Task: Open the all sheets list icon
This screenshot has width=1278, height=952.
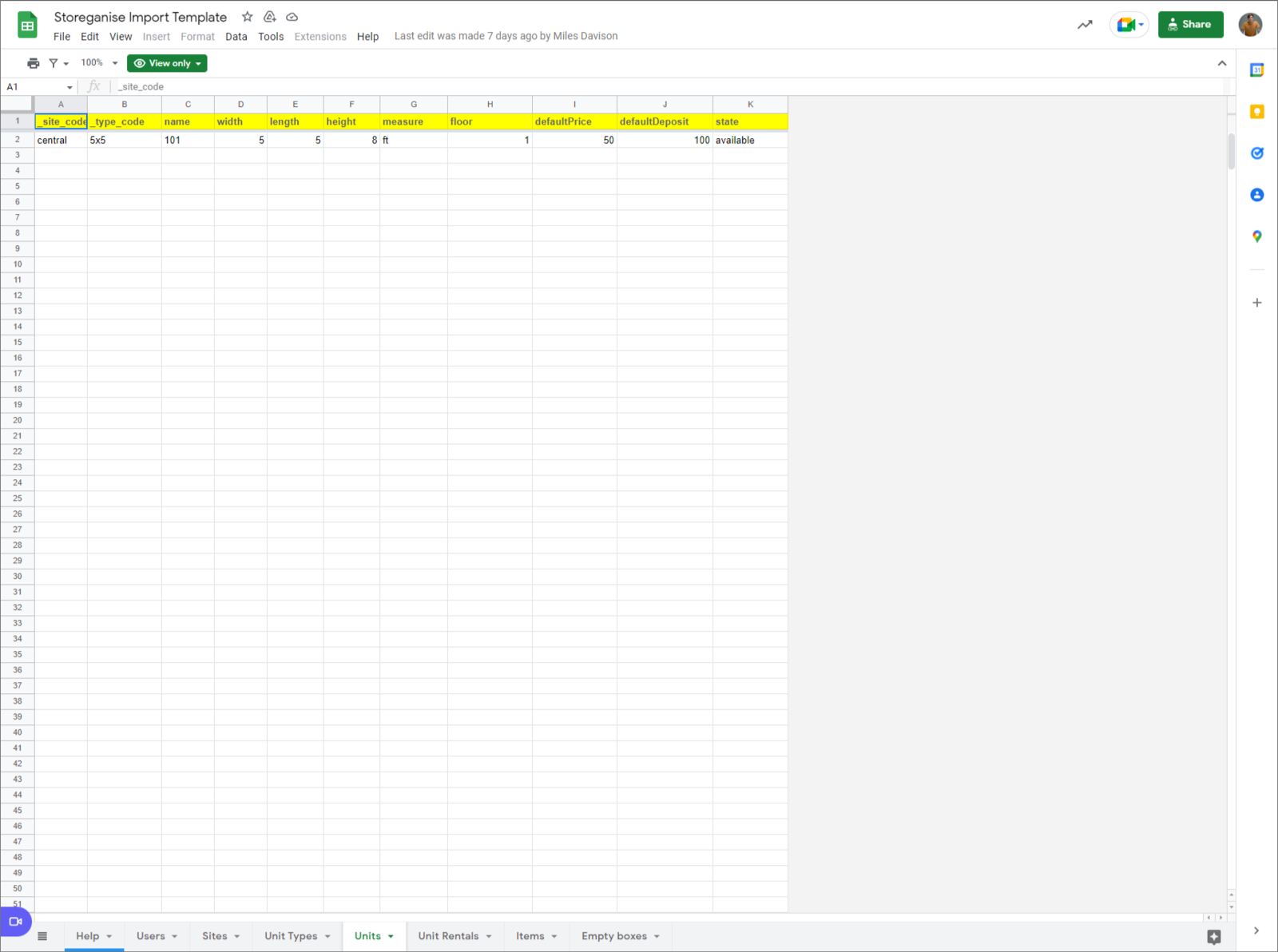Action: (x=42, y=936)
